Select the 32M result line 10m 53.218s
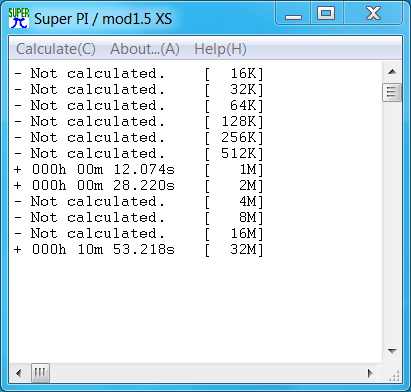The width and height of the screenshot is (411, 392). 139,250
